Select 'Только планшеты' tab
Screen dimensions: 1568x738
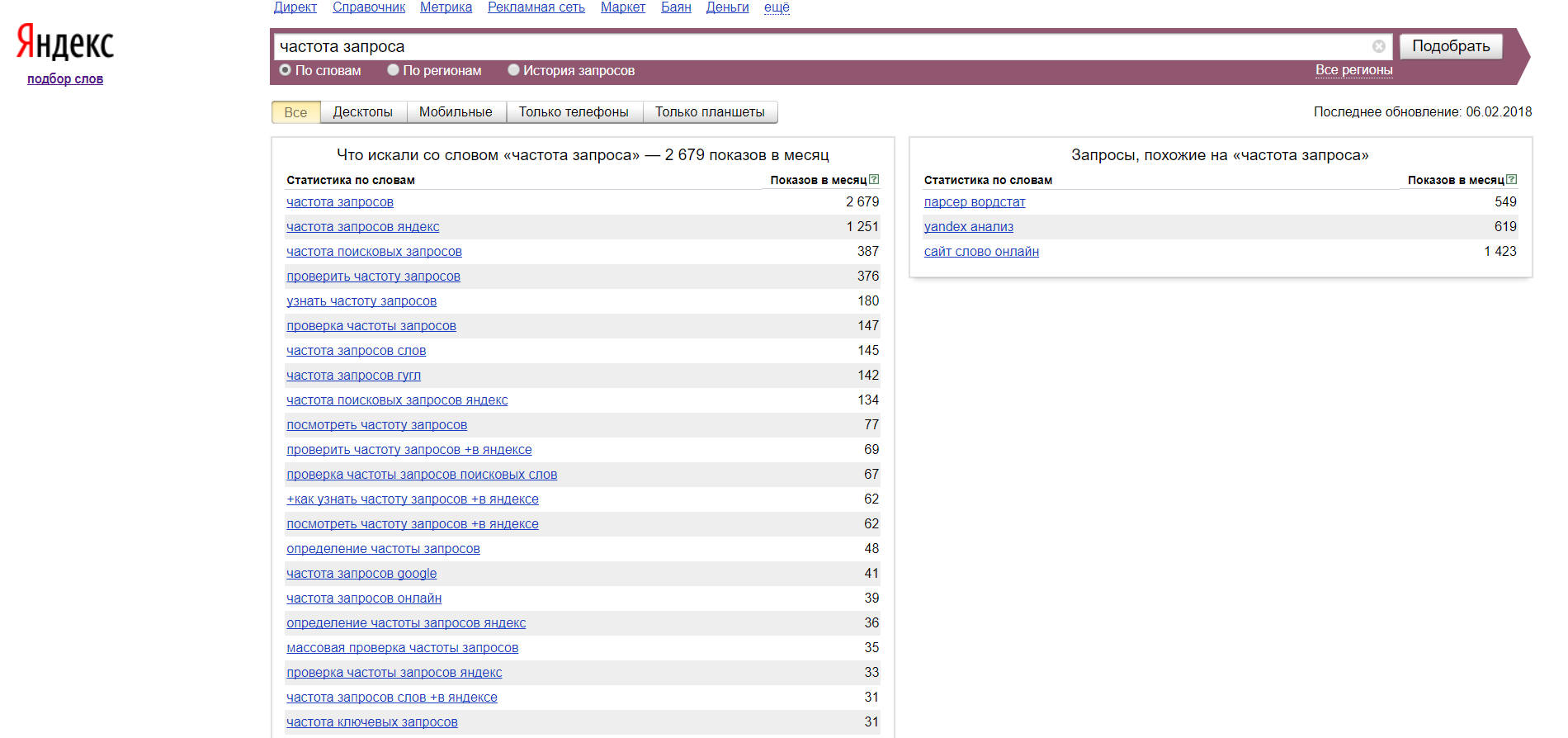pos(711,112)
